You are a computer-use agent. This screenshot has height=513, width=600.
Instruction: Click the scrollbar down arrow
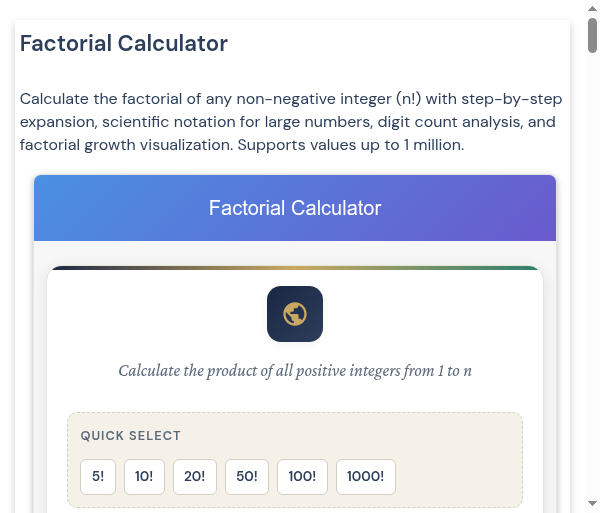[x=592, y=503]
